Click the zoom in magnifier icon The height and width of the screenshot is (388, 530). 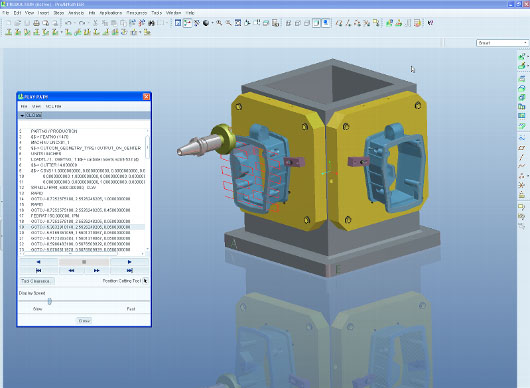pyautogui.click(x=219, y=23)
